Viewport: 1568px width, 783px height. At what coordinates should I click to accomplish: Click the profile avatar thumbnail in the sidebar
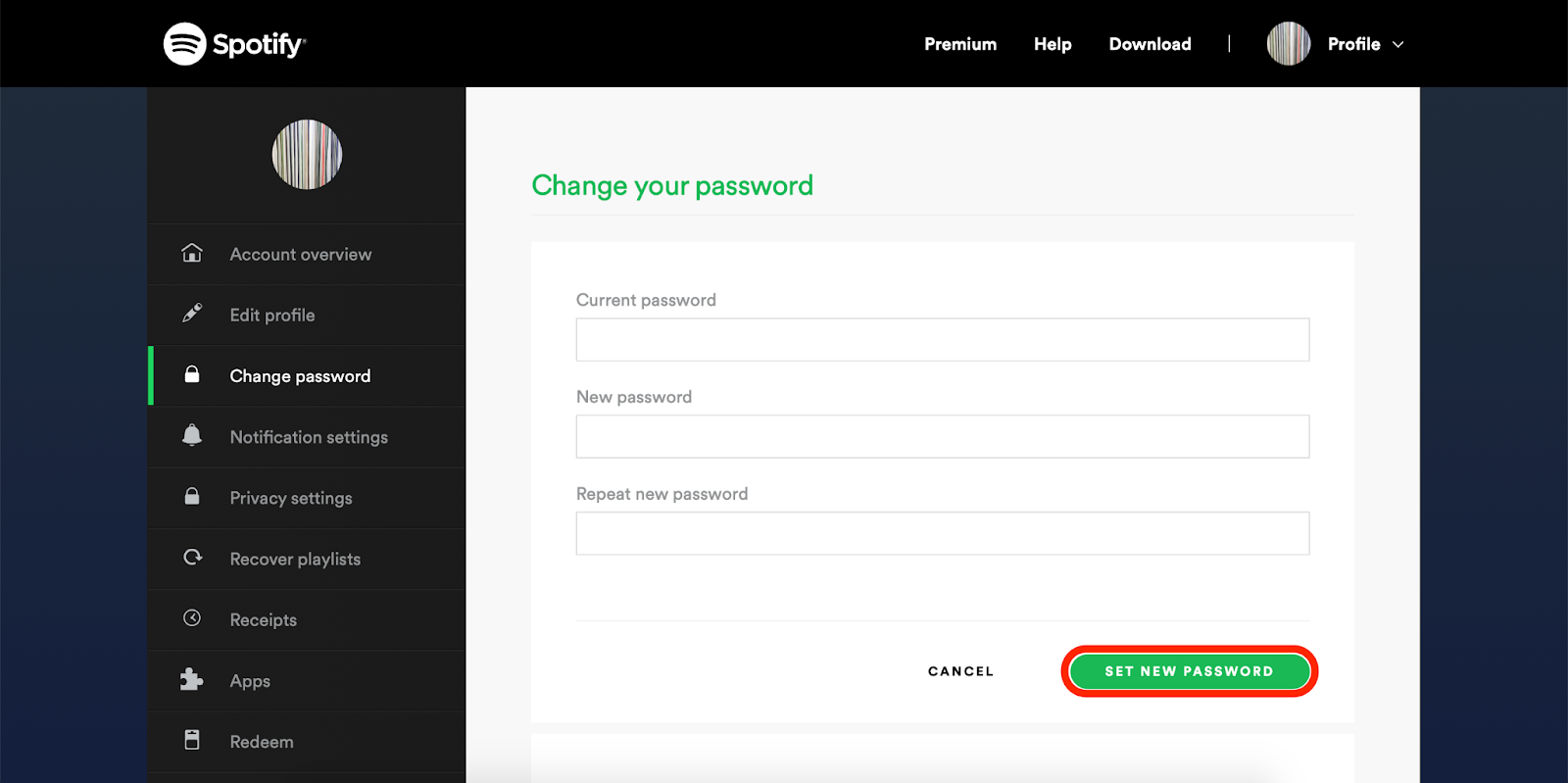tap(306, 155)
